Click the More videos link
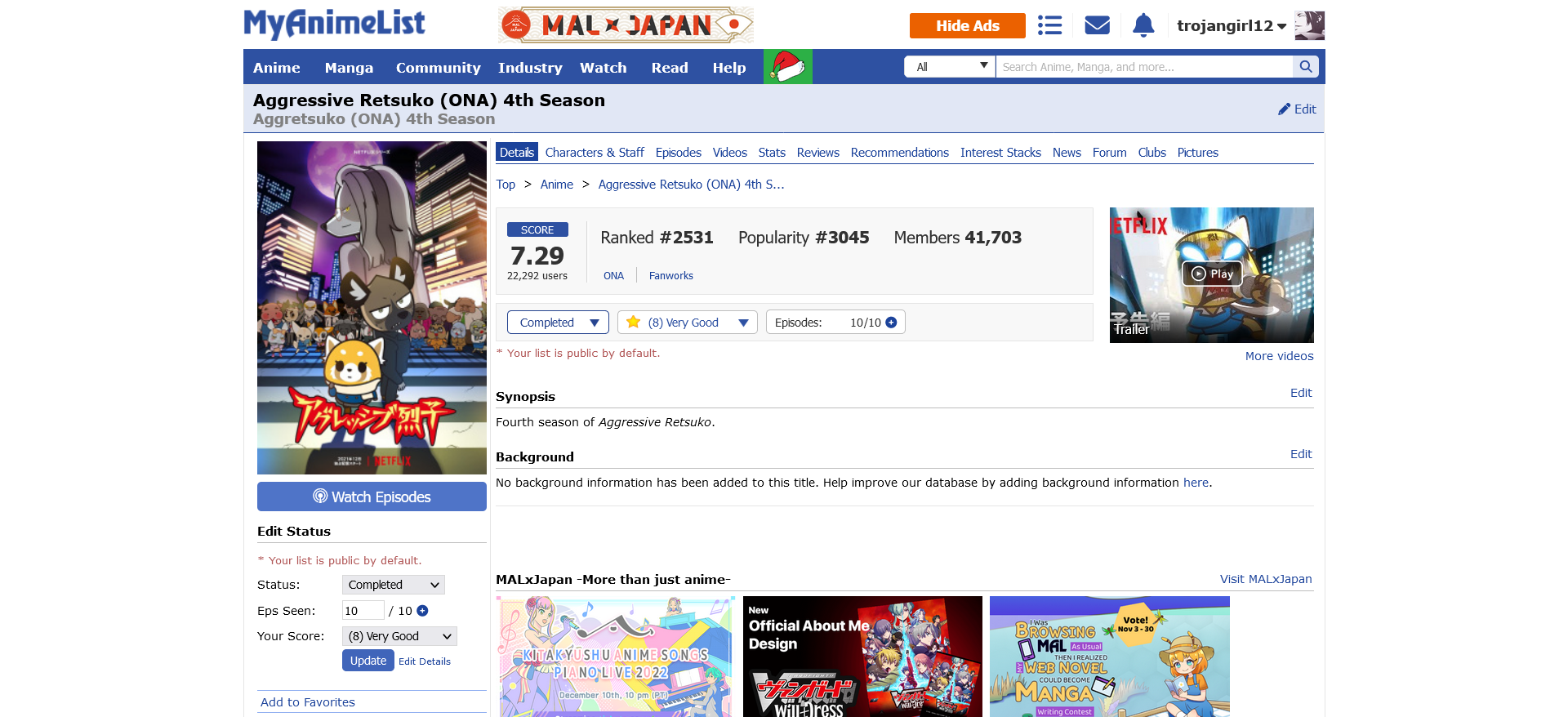The width and height of the screenshot is (1568, 717). click(1280, 356)
